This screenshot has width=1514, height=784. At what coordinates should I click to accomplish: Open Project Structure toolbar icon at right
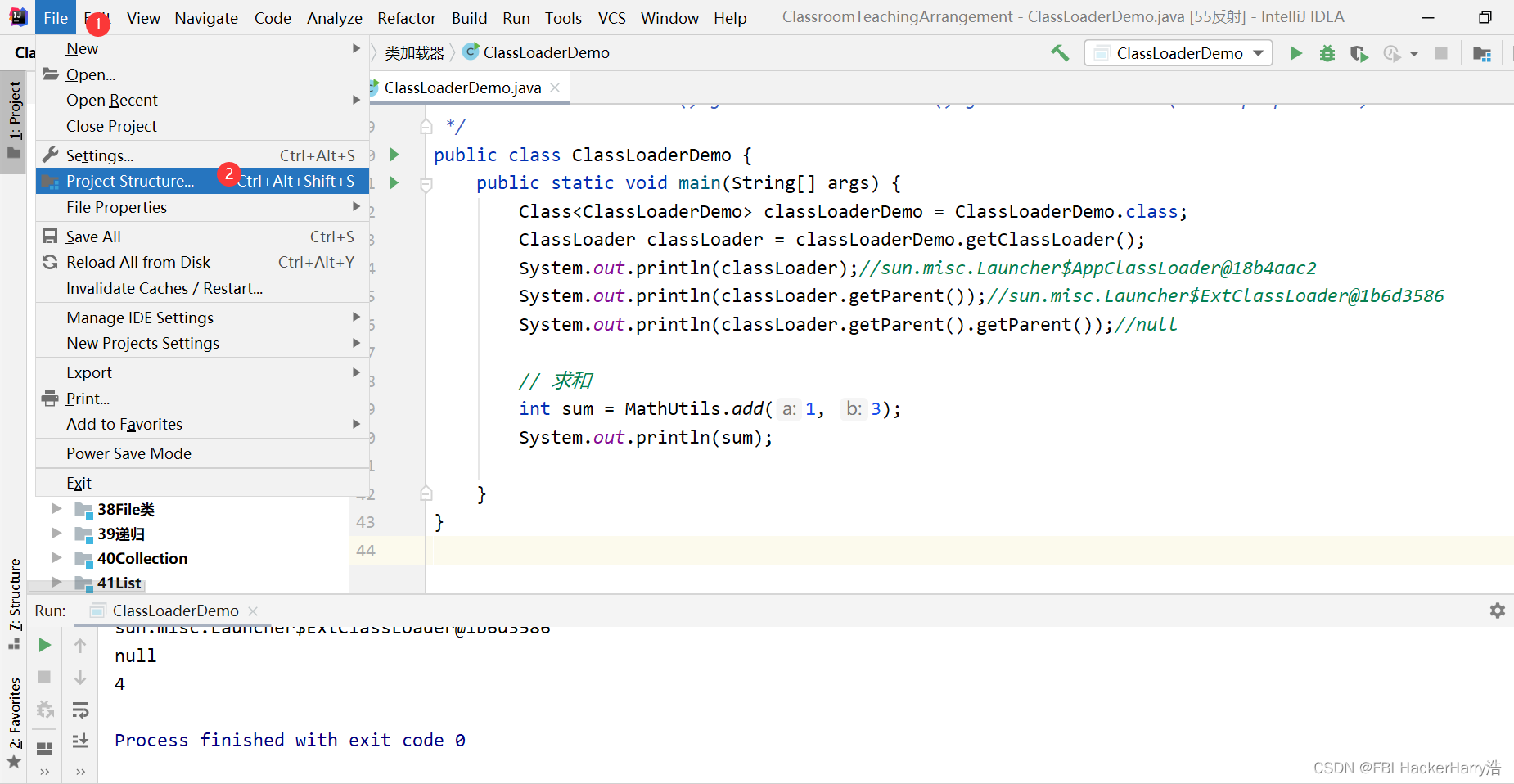pyautogui.click(x=1481, y=53)
